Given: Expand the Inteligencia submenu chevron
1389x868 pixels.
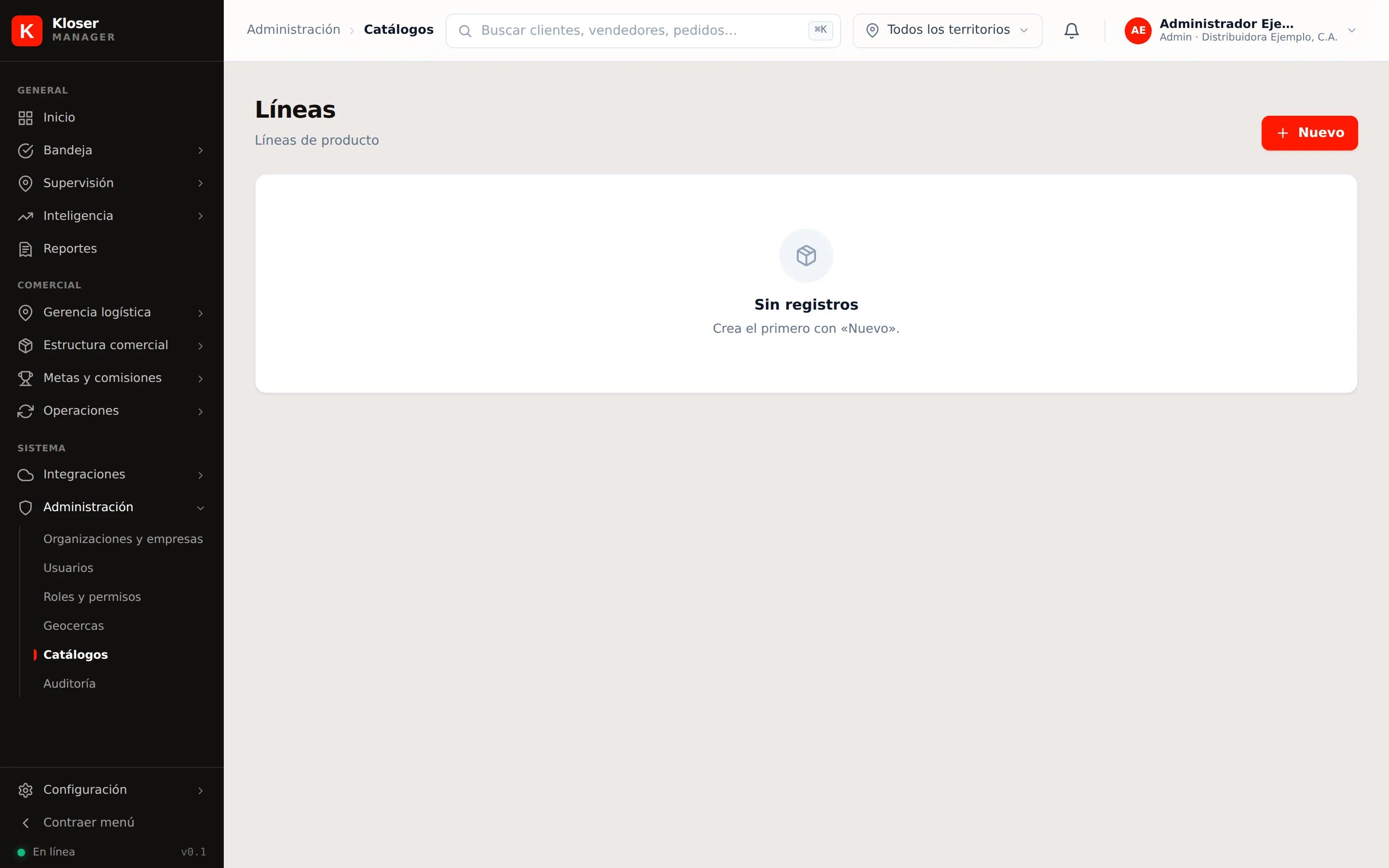Looking at the screenshot, I should point(200,216).
